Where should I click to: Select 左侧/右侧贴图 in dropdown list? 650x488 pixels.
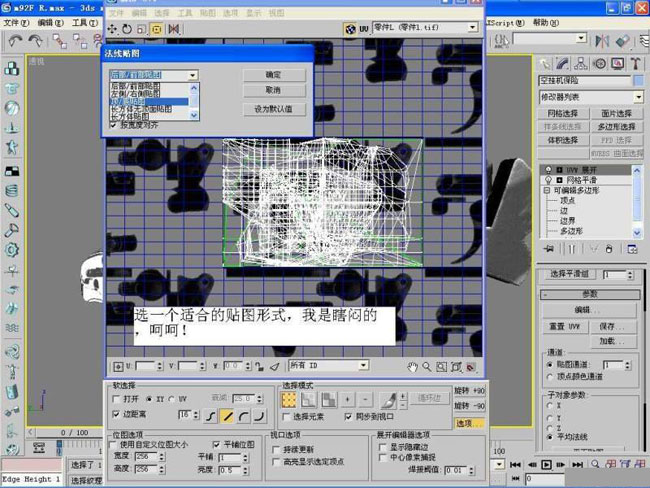(149, 94)
